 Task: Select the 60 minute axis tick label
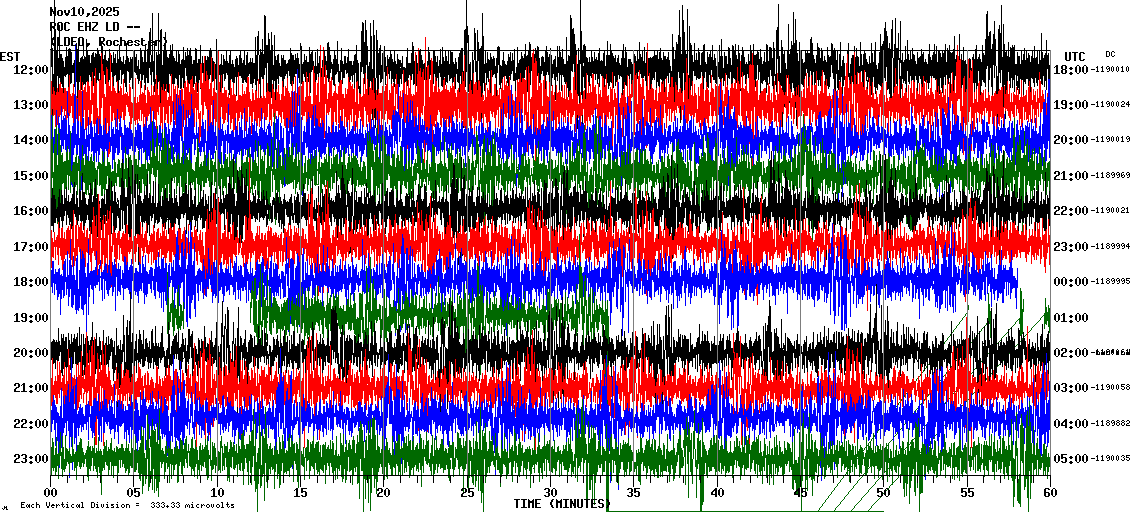(1049, 493)
